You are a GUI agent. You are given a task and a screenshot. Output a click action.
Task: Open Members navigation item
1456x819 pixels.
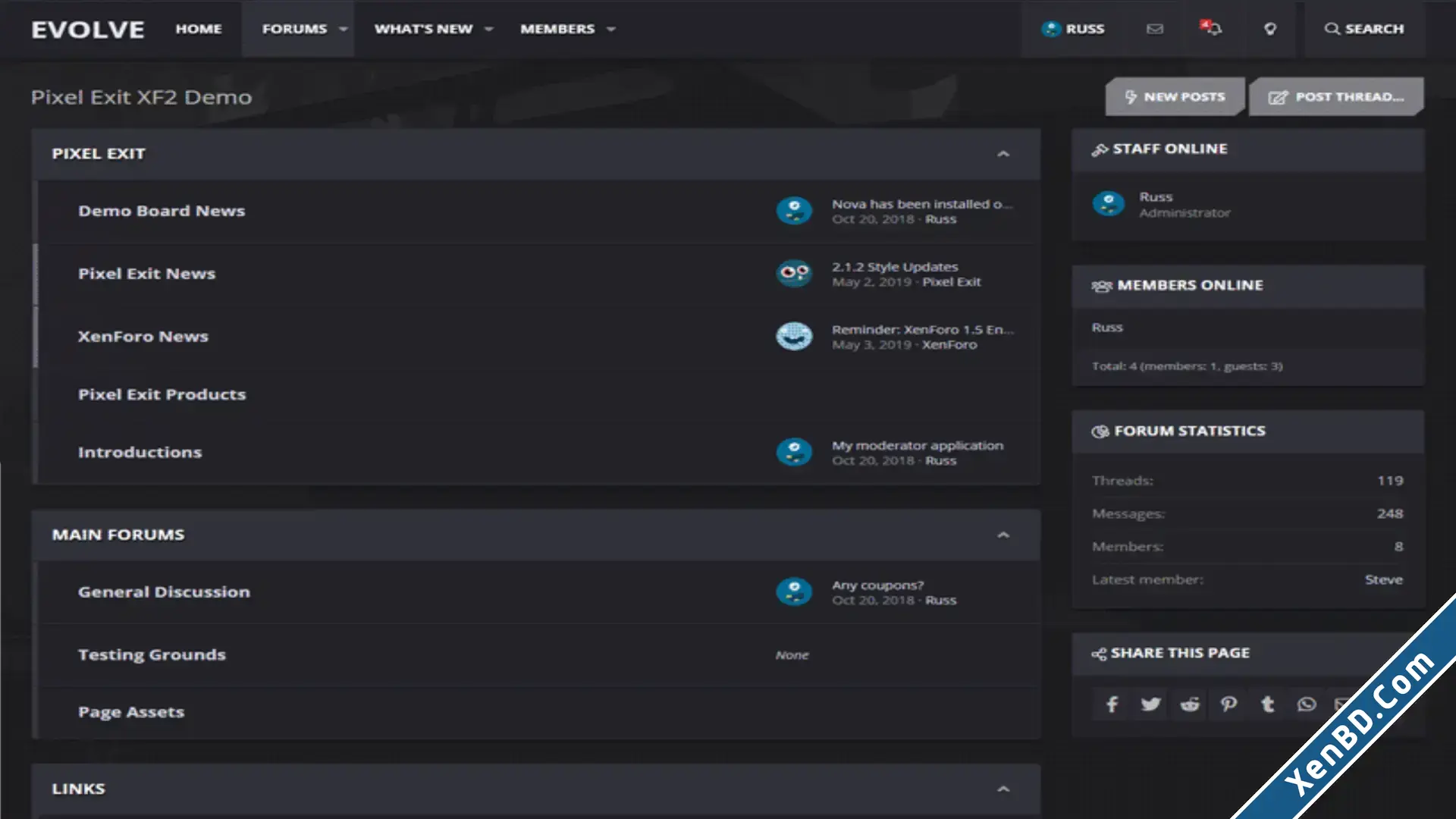[x=557, y=29]
